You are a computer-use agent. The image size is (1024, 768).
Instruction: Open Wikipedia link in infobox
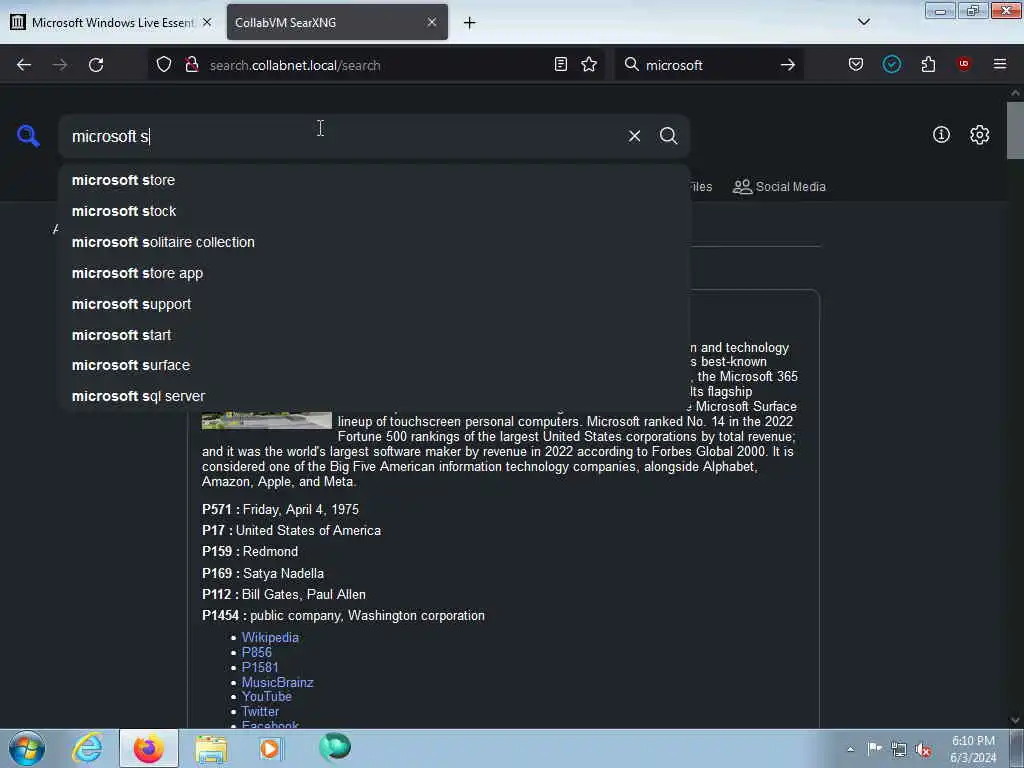(x=270, y=637)
